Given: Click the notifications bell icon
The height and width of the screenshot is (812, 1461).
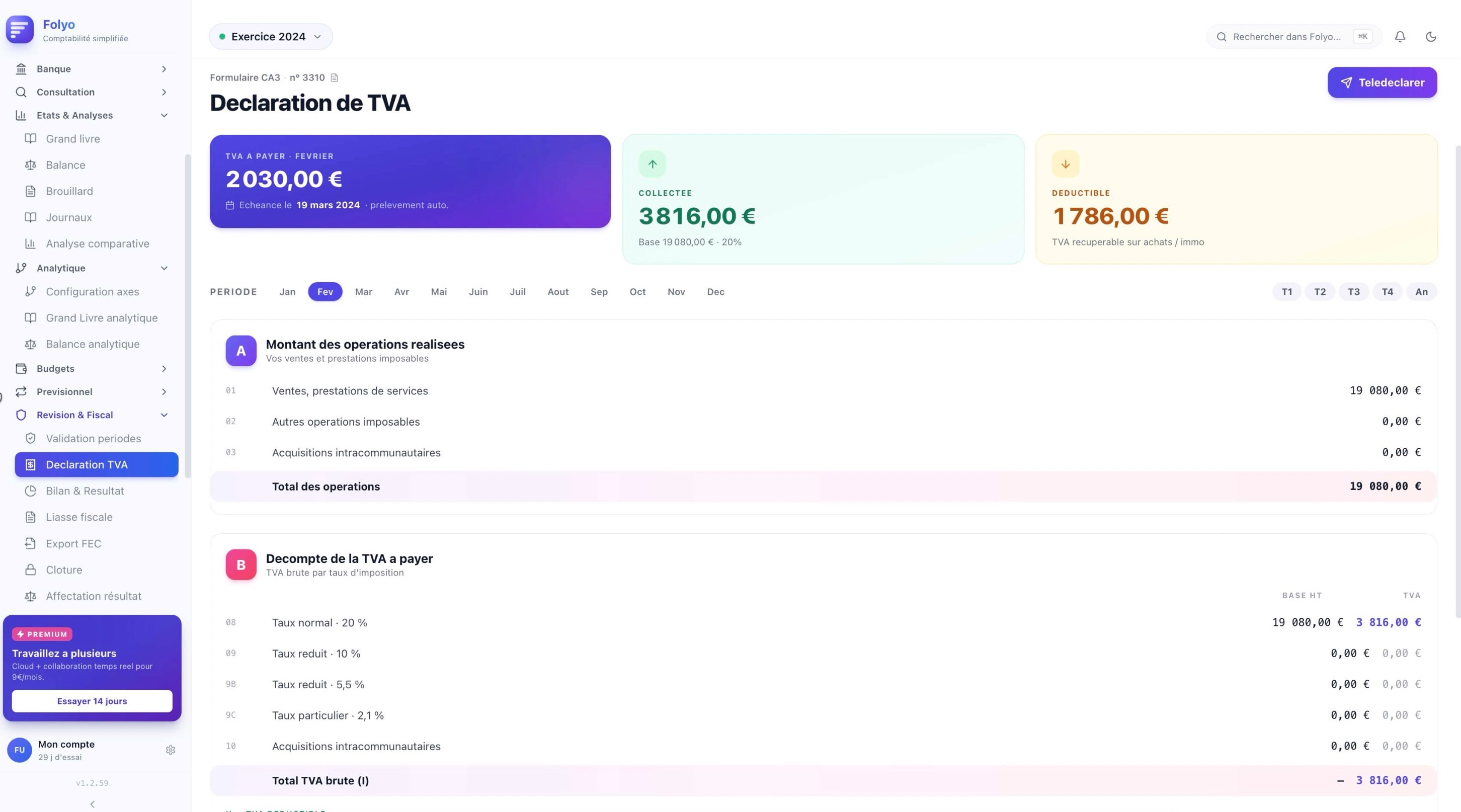Looking at the screenshot, I should [x=1400, y=37].
